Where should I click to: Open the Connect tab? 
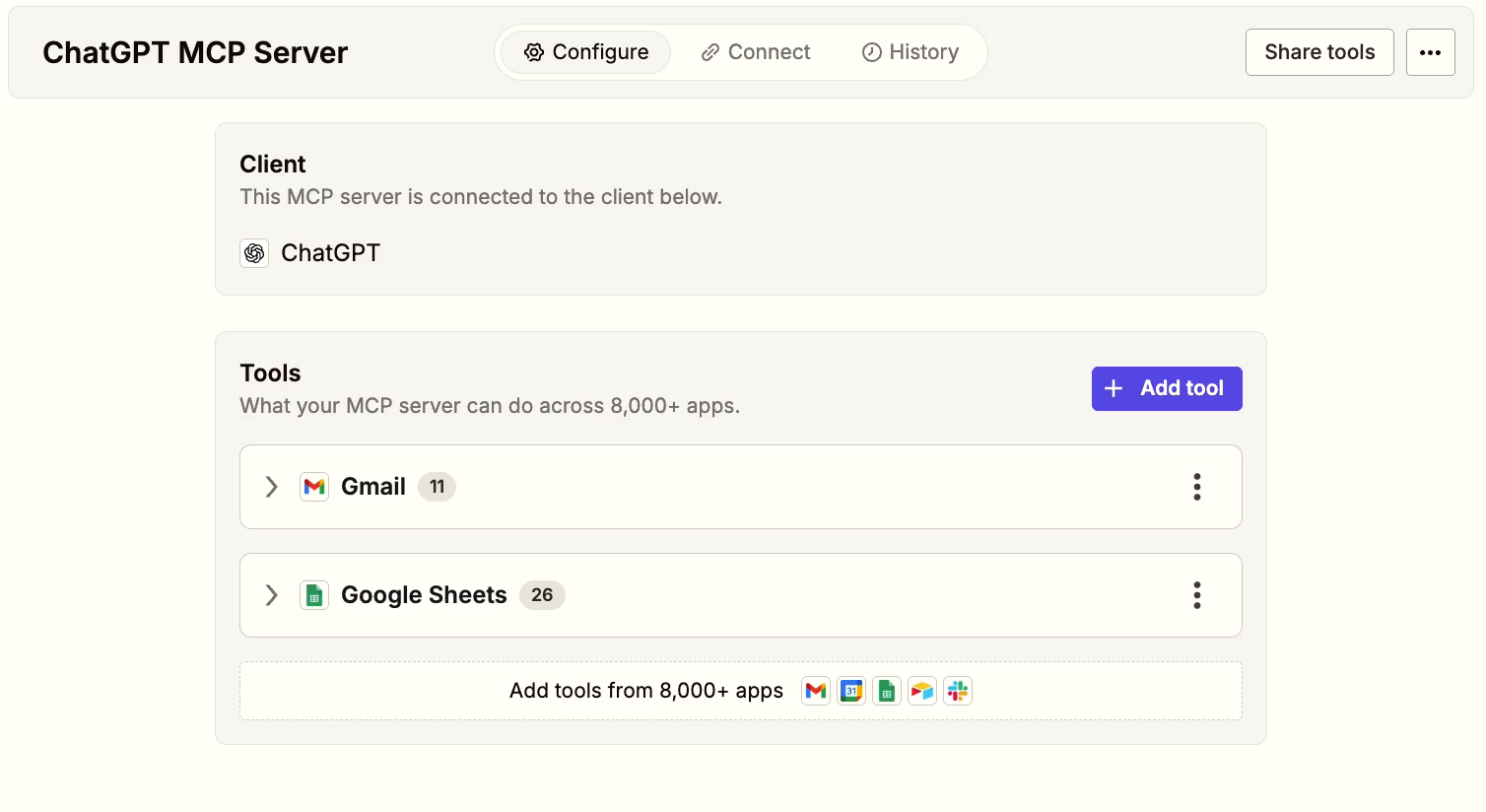[756, 52]
